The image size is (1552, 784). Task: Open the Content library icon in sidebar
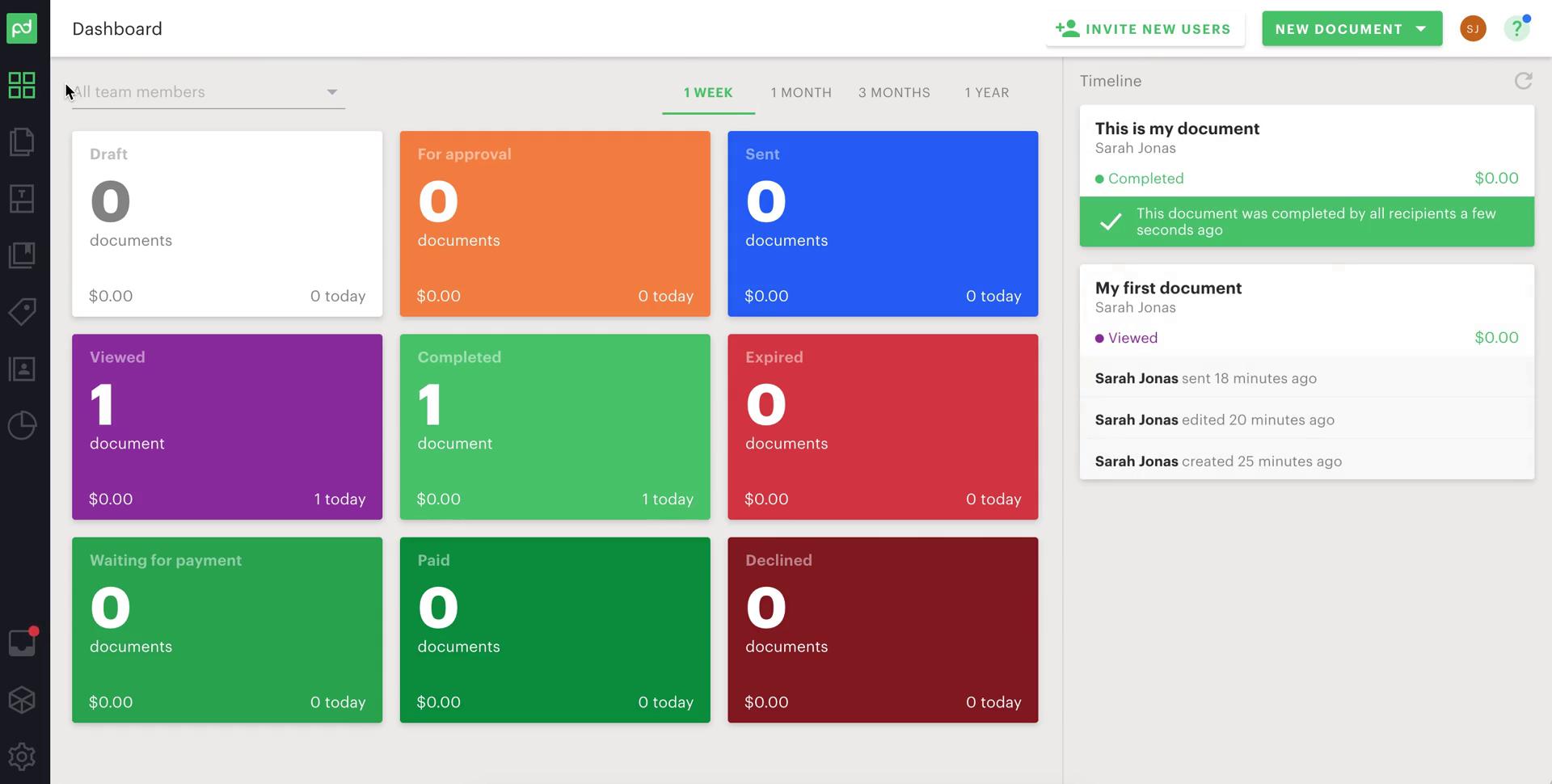click(22, 255)
